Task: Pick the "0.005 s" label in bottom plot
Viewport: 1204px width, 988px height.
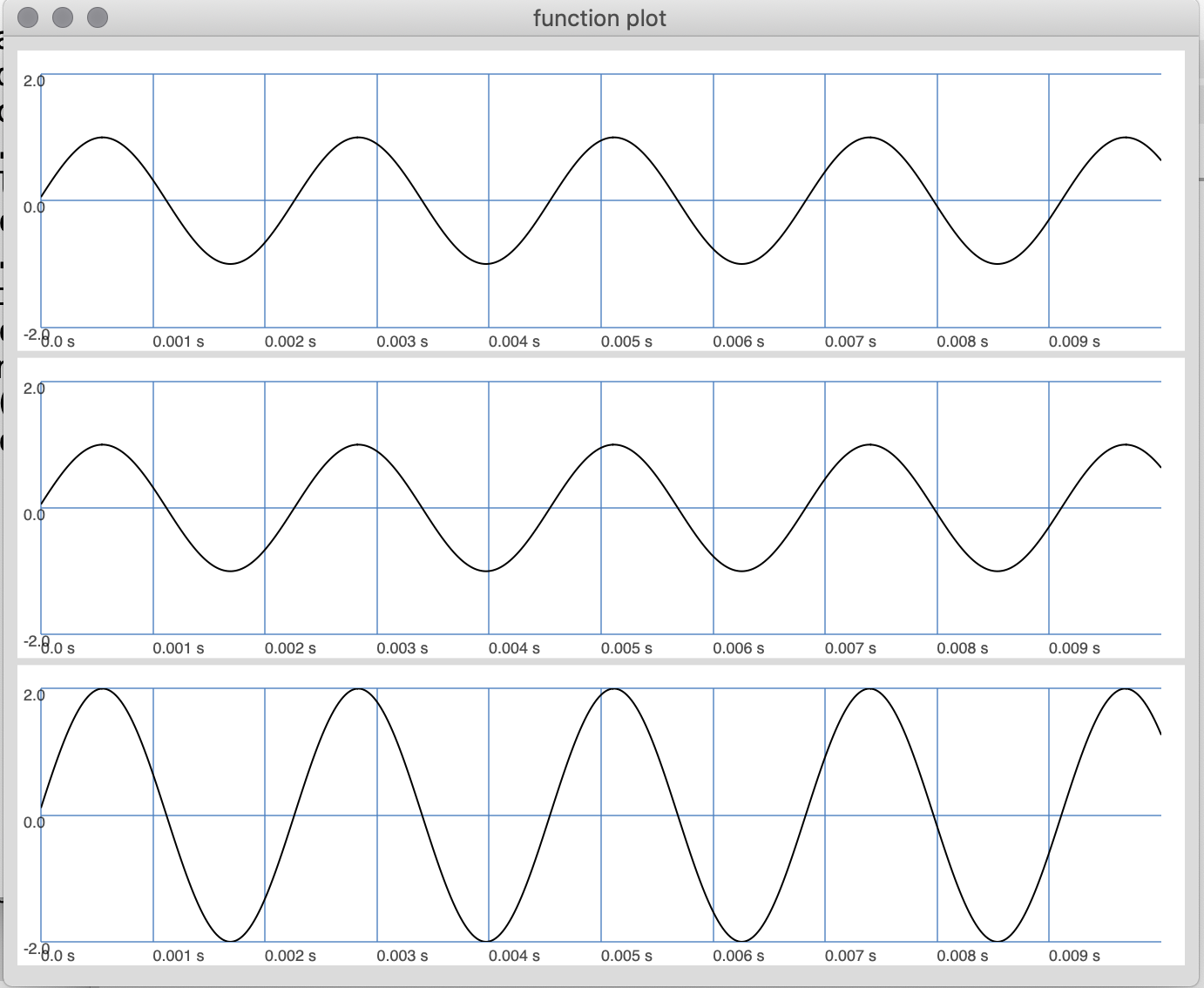Action: pos(626,956)
